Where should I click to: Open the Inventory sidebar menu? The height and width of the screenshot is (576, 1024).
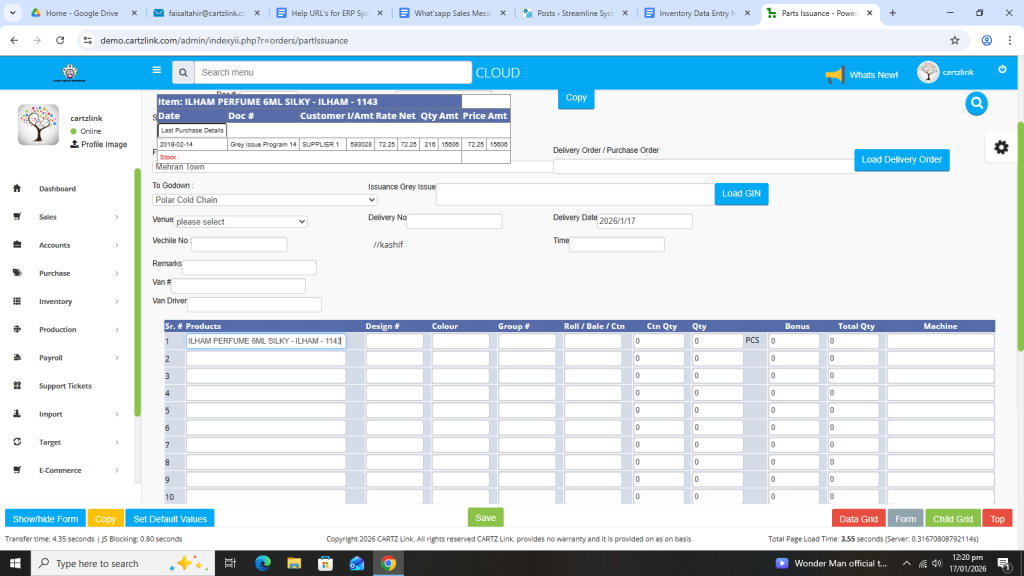(55, 301)
